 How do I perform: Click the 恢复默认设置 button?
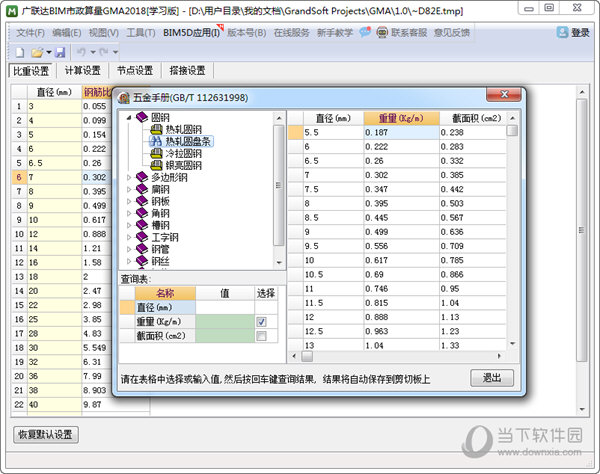point(46,435)
